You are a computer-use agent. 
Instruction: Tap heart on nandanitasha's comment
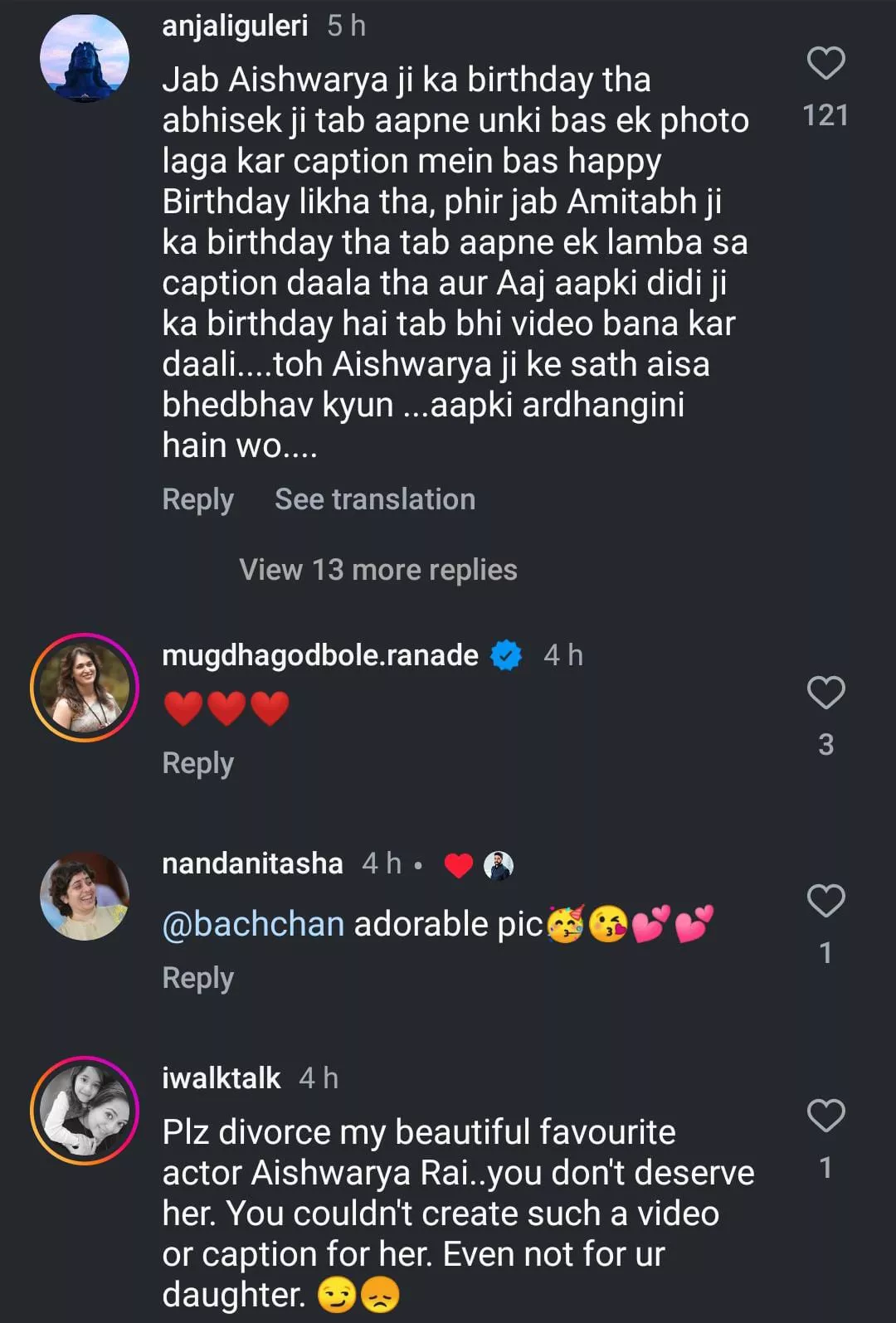[825, 901]
